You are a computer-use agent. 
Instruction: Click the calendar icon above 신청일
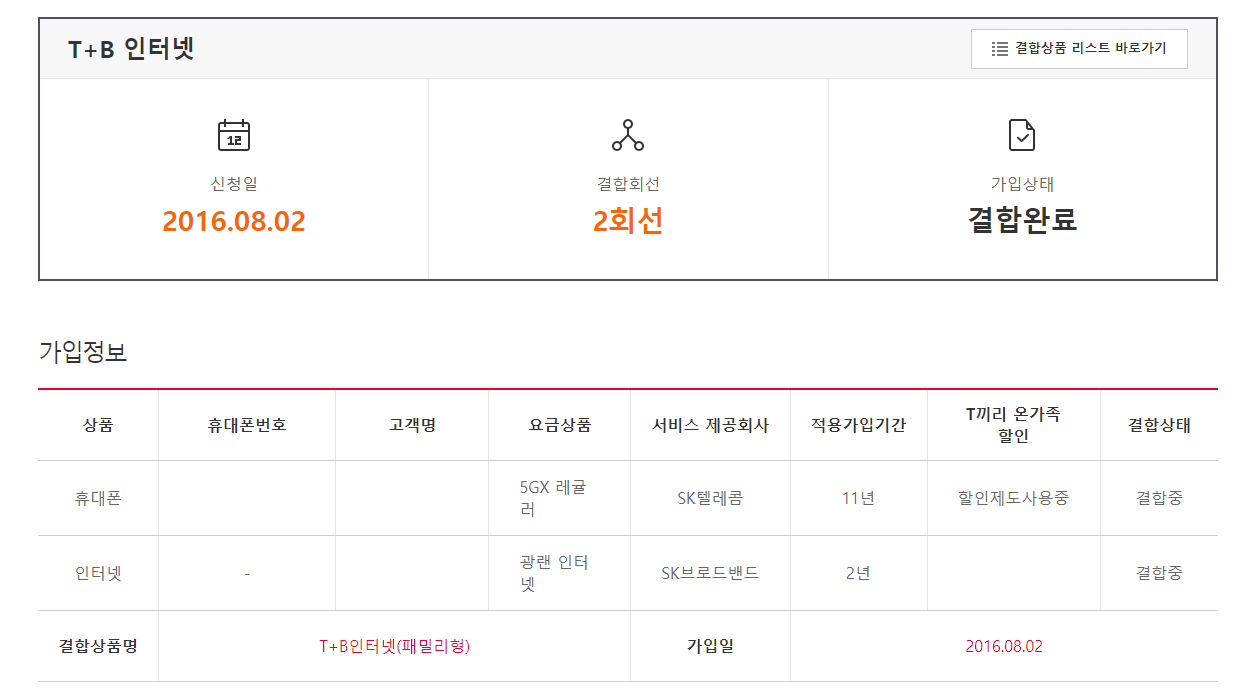click(233, 135)
